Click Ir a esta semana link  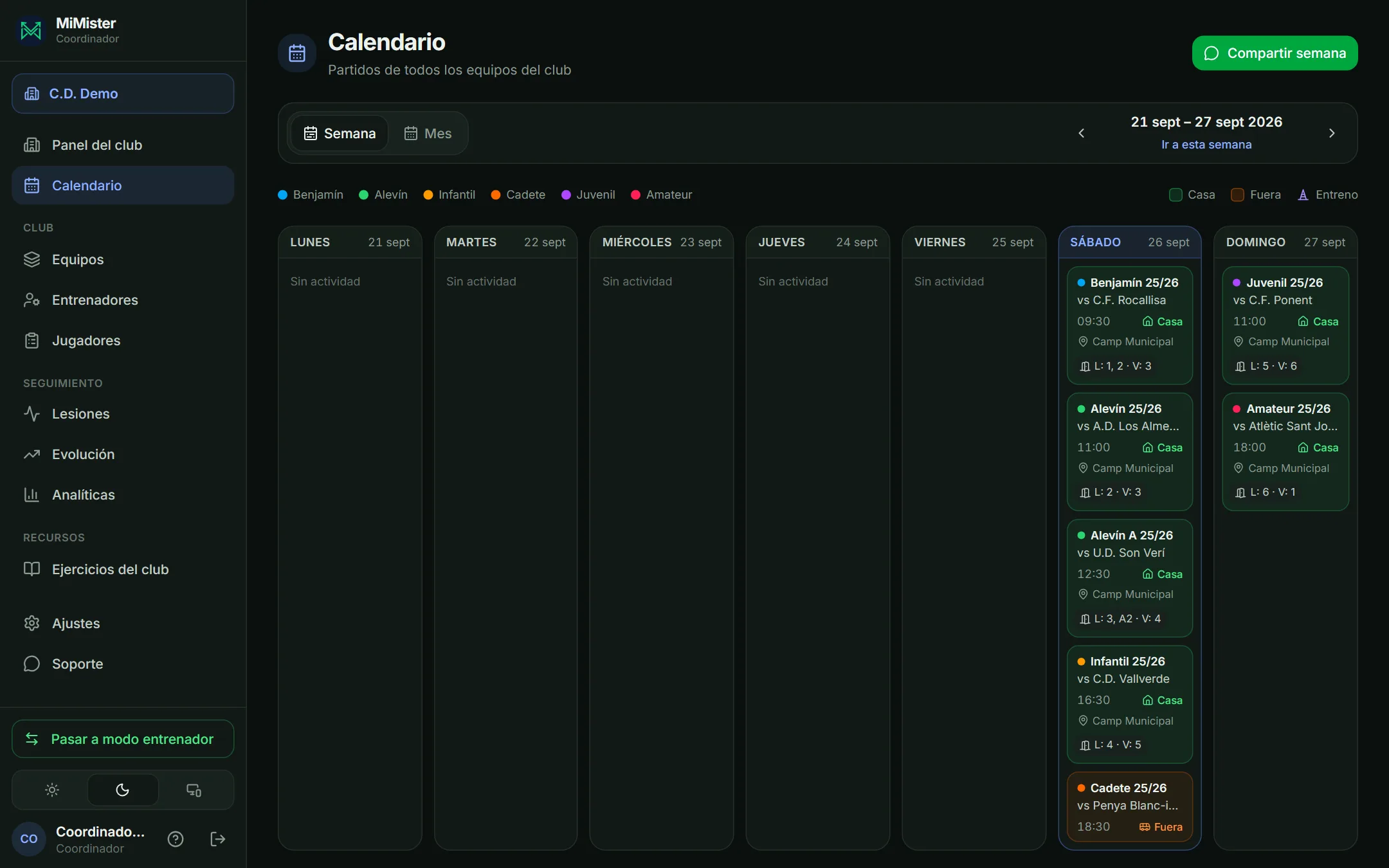(x=1206, y=145)
